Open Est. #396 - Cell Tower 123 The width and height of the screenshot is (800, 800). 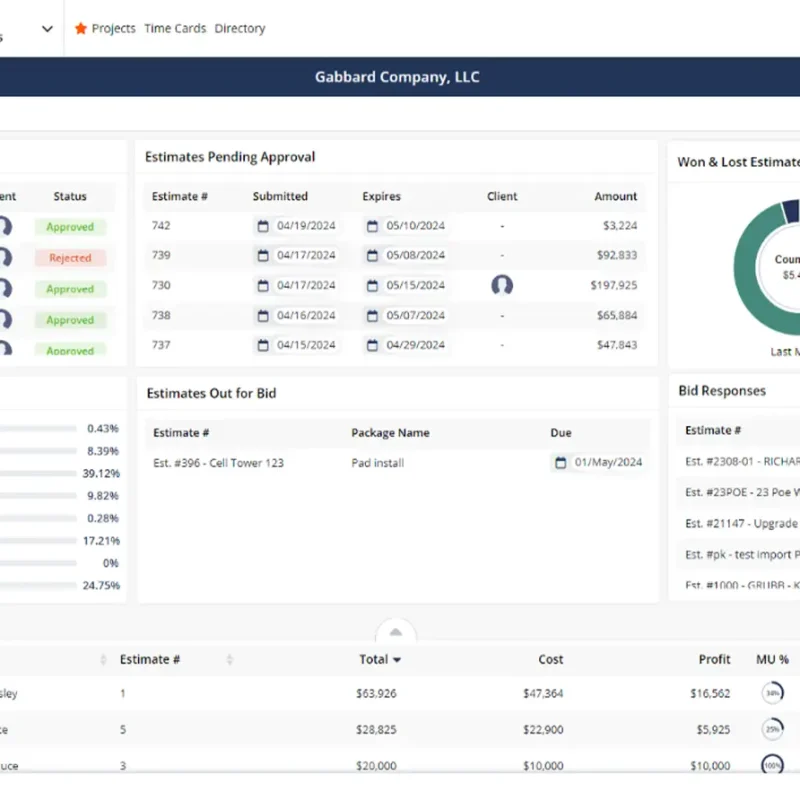218,463
